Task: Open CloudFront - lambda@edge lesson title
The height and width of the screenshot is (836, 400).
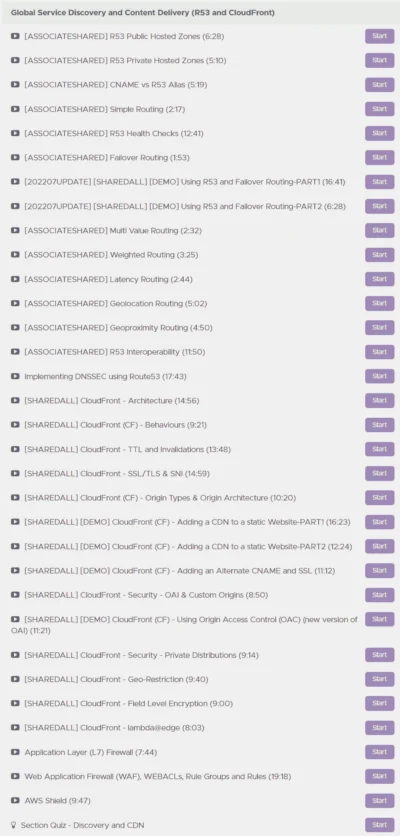Action: pyautogui.click(x=114, y=728)
